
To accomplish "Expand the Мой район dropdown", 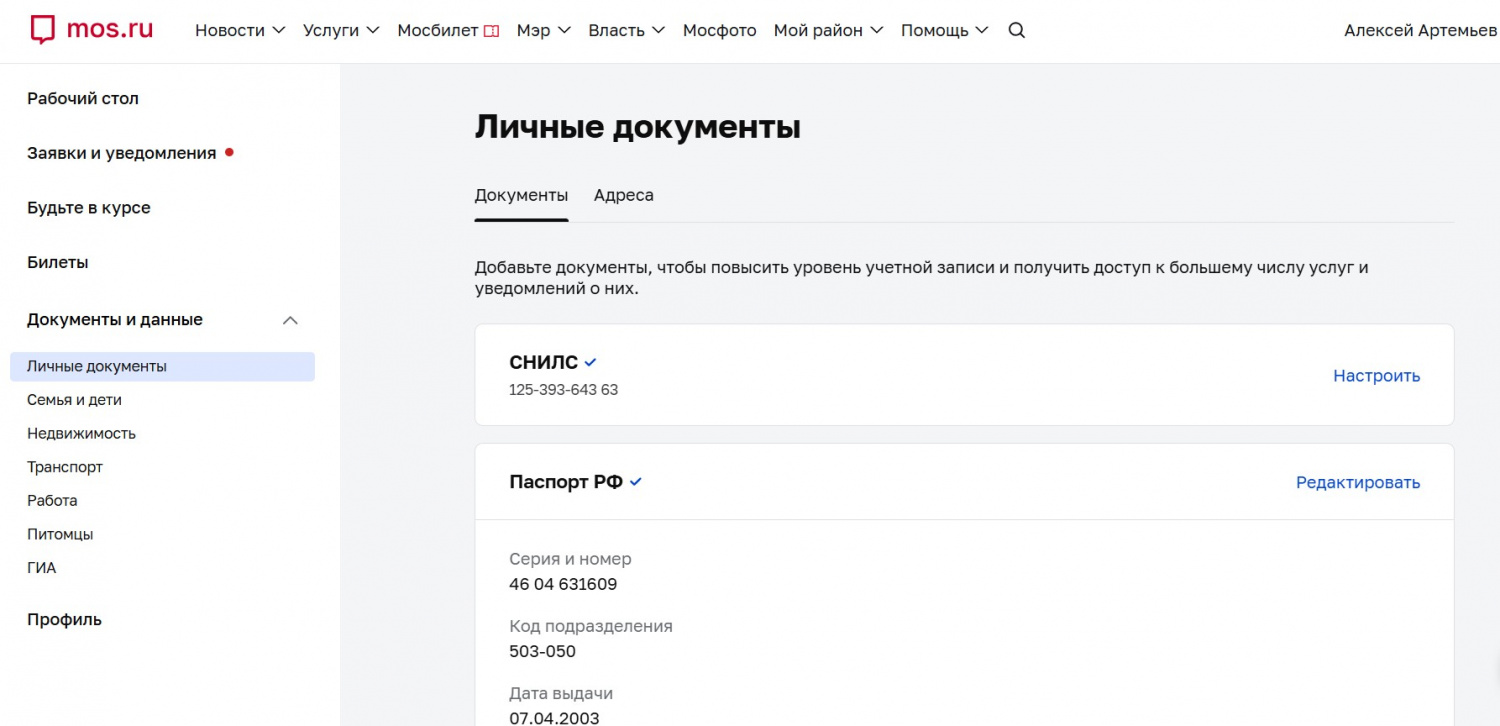I will (x=829, y=30).
